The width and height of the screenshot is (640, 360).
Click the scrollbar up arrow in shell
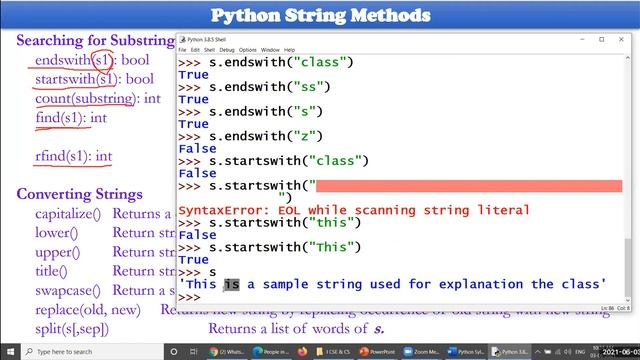click(627, 58)
